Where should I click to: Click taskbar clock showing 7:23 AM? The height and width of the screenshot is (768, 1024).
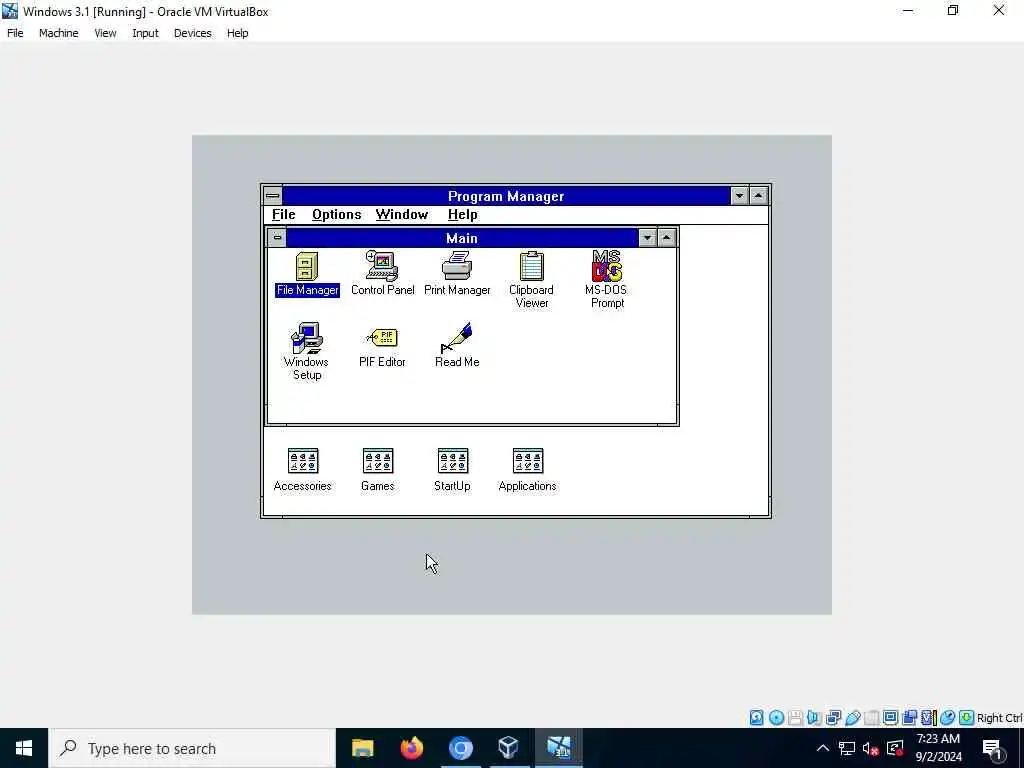pos(938,748)
